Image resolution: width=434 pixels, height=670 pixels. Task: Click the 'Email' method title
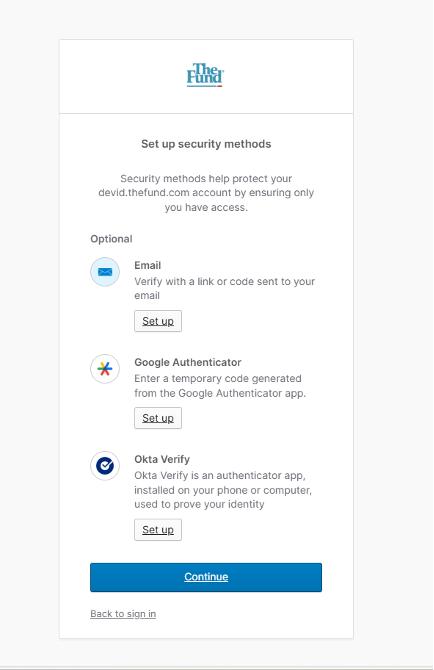[x=148, y=265]
